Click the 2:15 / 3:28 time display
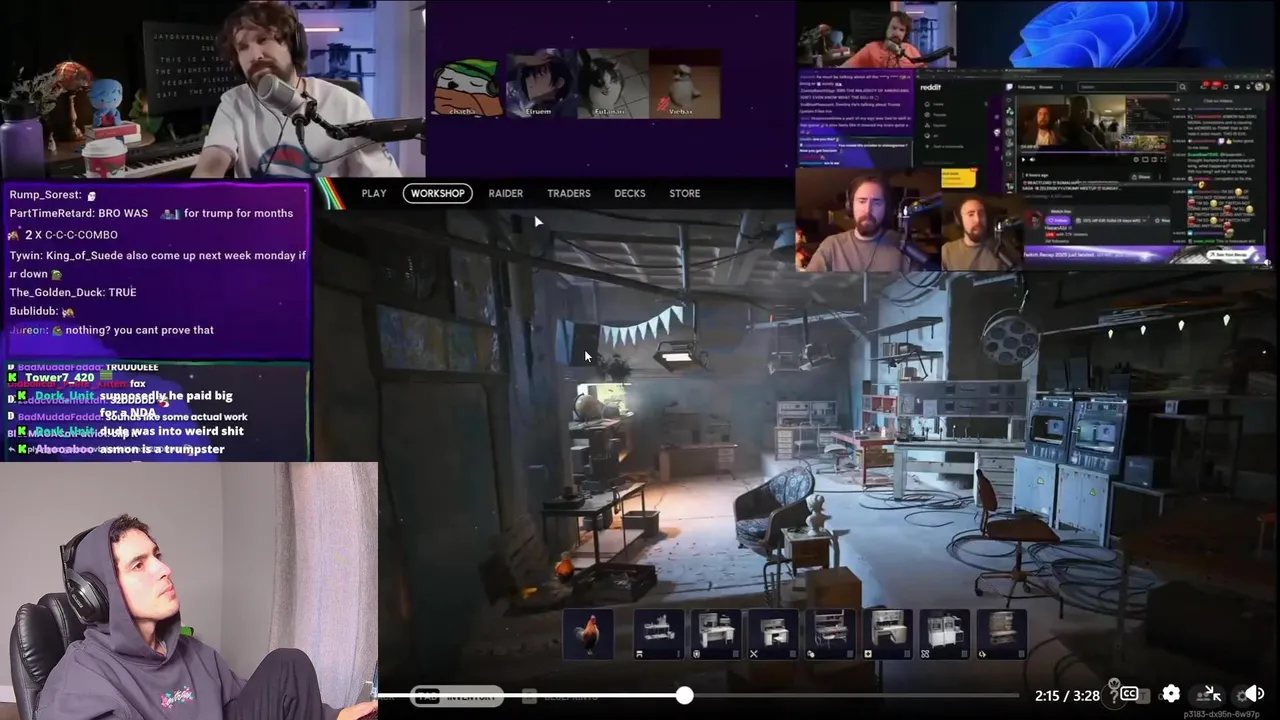 pos(1067,695)
